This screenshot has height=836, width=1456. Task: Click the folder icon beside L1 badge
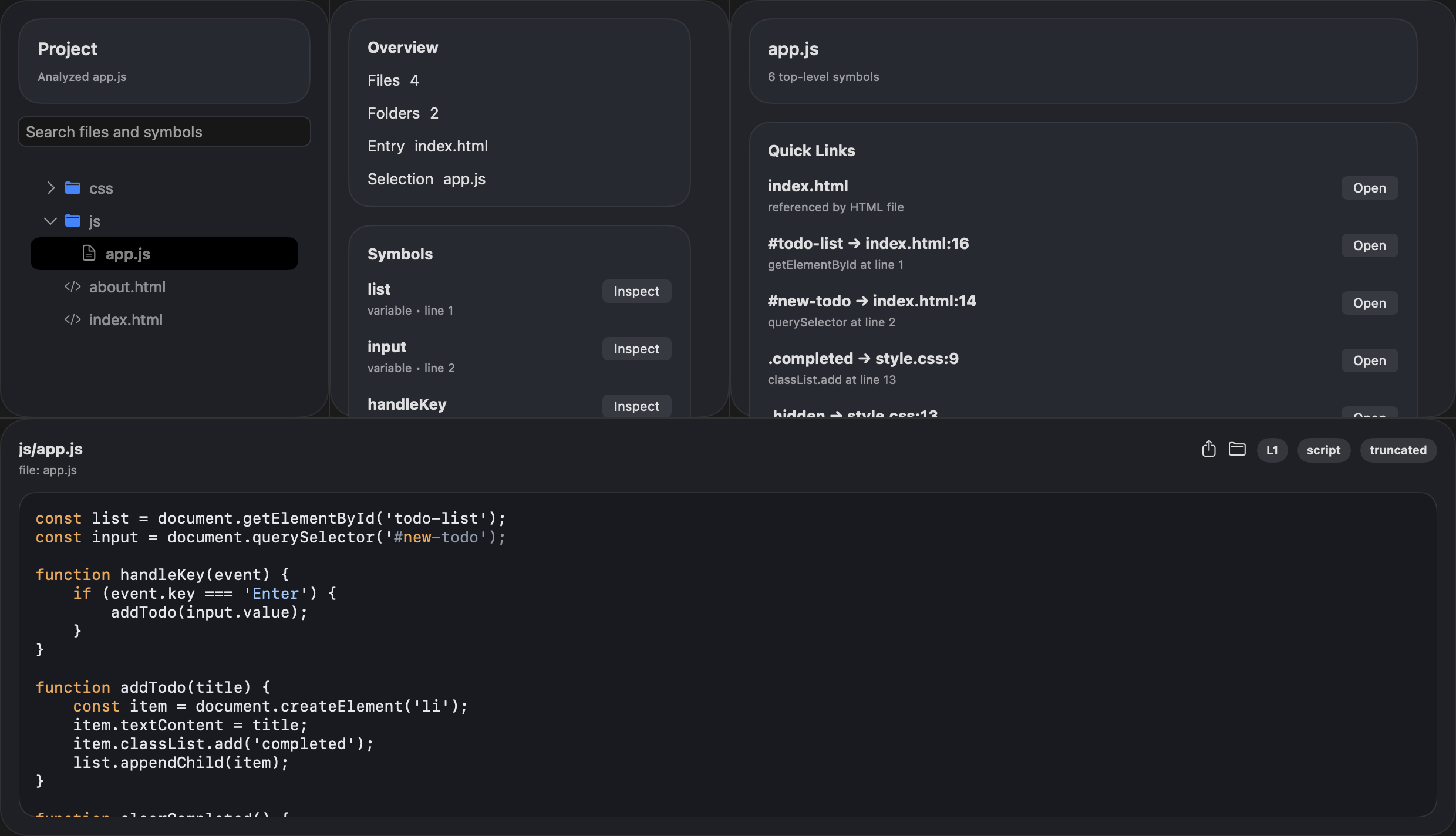click(1237, 449)
